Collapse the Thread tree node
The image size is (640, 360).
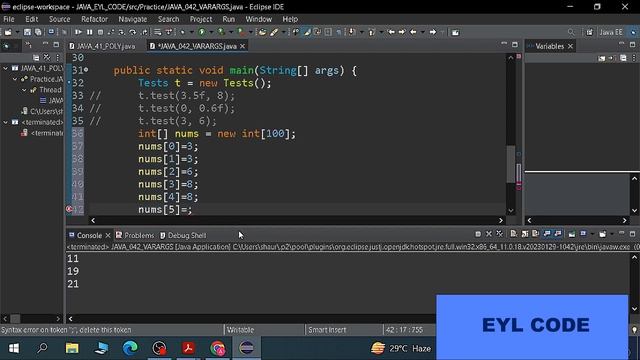[24, 90]
